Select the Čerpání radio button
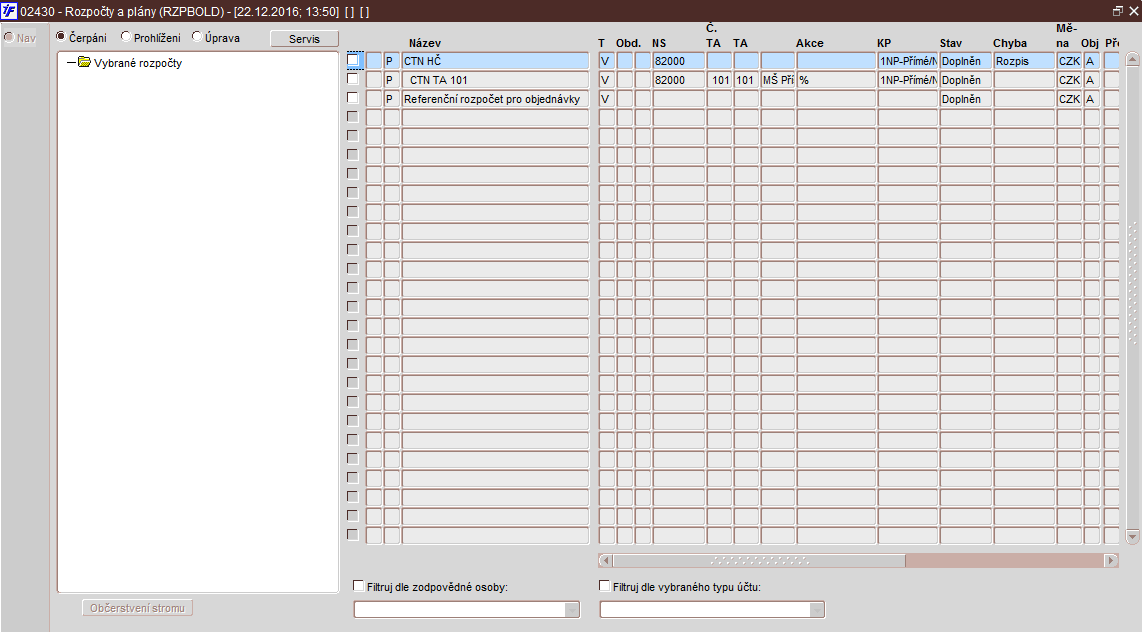This screenshot has width=1142, height=632. [x=61, y=36]
